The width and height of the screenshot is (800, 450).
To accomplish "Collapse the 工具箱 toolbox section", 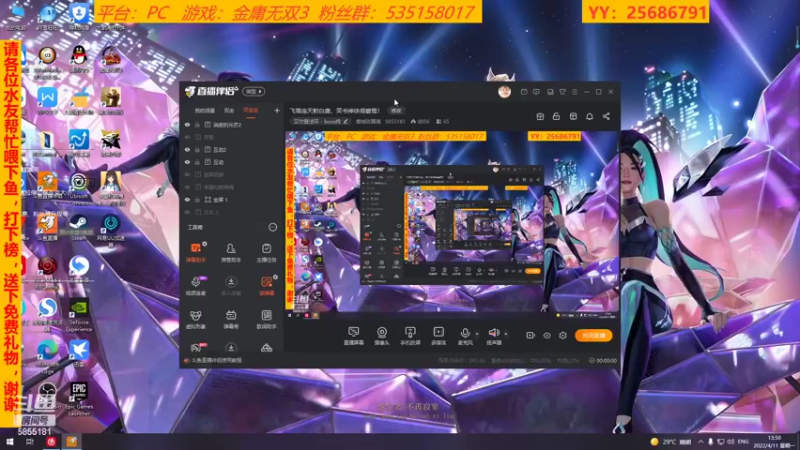I will point(273,227).
